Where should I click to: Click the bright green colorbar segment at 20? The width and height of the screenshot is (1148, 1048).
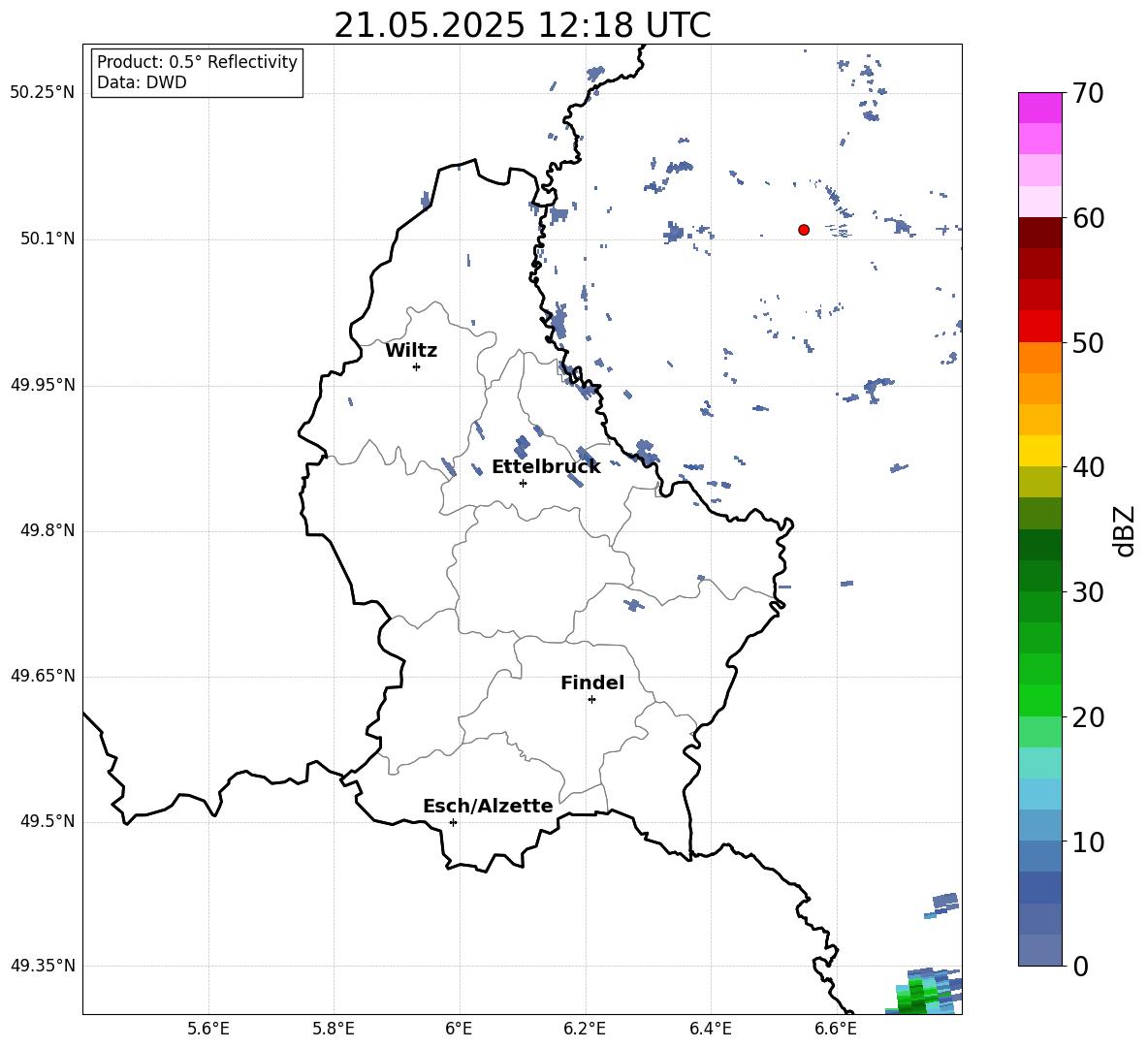pos(1040,700)
